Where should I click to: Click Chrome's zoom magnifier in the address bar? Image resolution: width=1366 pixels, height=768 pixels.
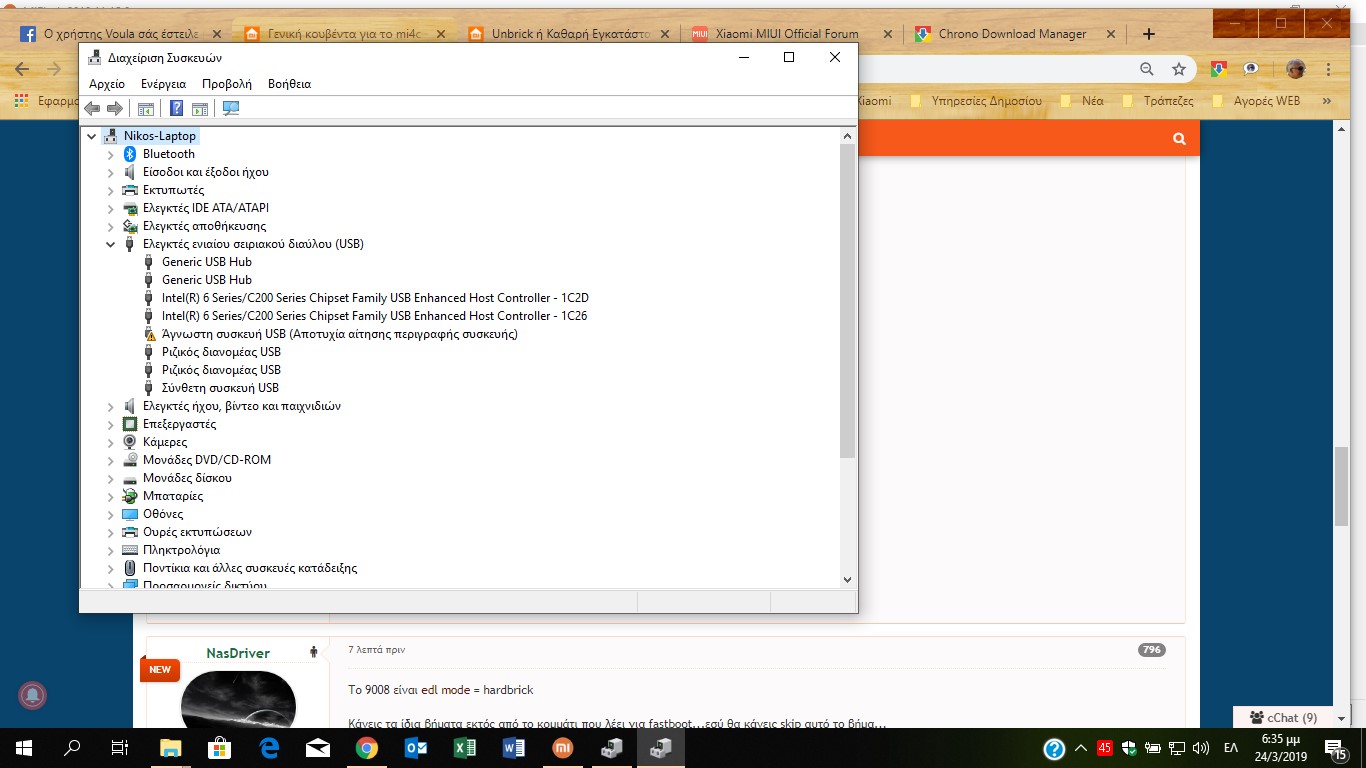1147,69
